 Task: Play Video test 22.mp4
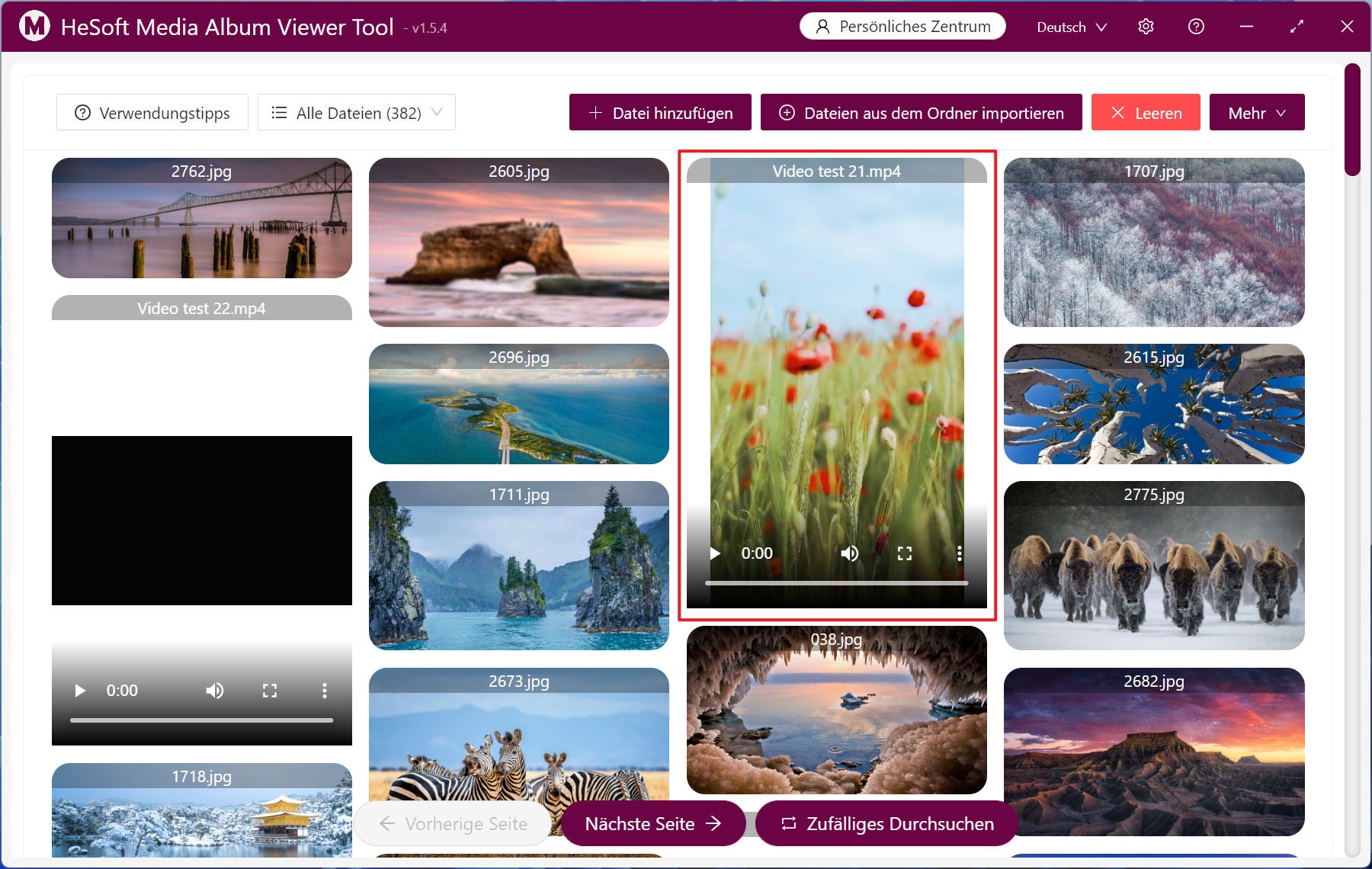tap(80, 691)
